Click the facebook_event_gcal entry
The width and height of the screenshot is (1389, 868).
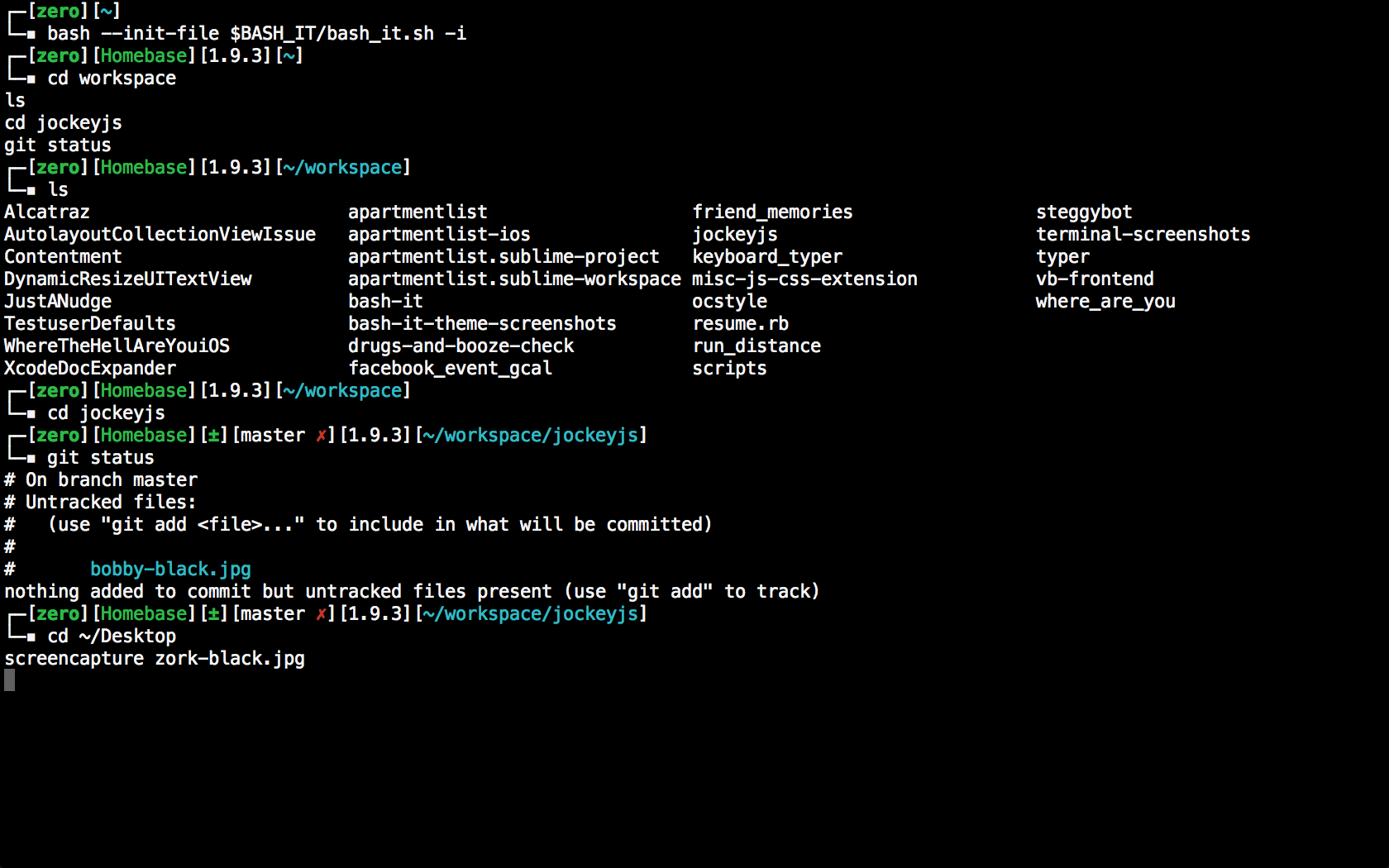point(450,368)
